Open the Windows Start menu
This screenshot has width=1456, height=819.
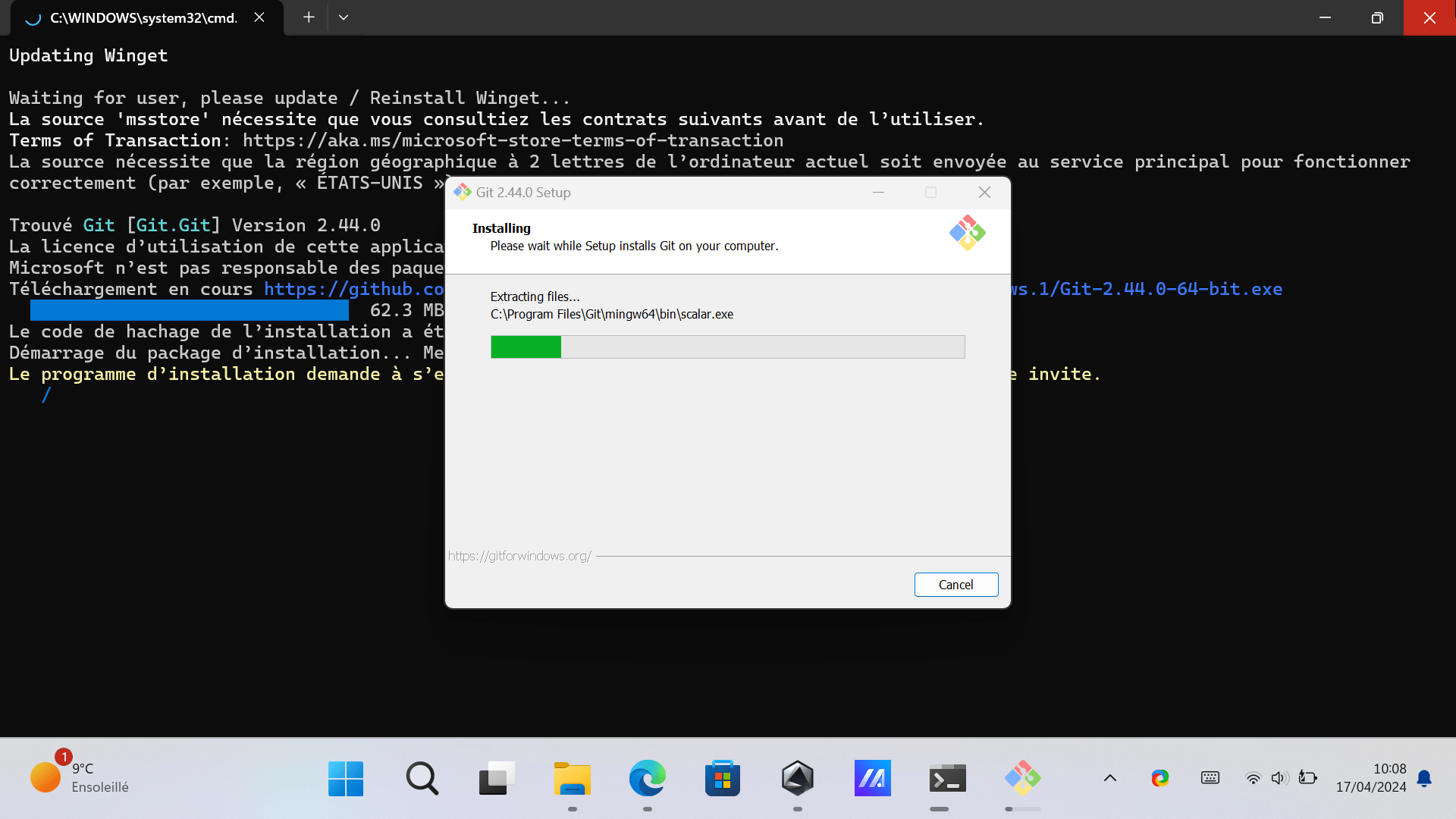pos(346,779)
